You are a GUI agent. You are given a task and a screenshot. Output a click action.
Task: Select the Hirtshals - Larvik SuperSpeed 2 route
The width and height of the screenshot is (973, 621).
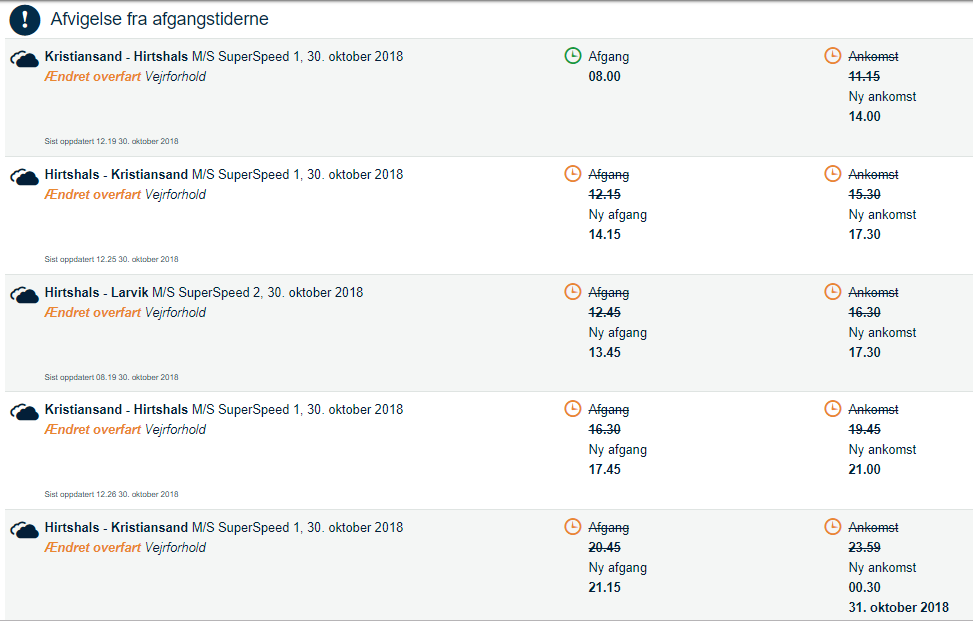(x=204, y=292)
